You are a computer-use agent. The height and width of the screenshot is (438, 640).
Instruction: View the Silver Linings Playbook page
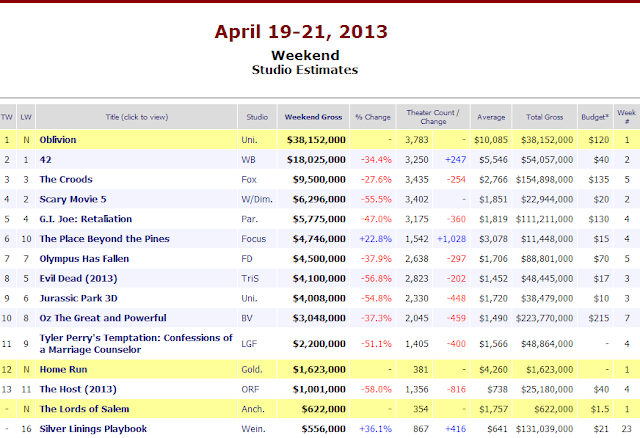tap(93, 428)
